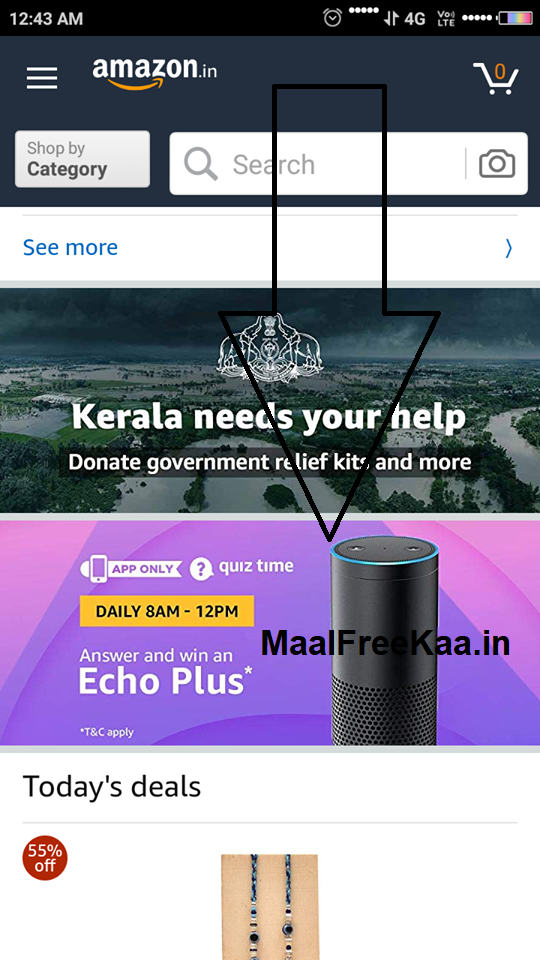
Task: Open the Shop by Category menu
Action: [x=82, y=159]
